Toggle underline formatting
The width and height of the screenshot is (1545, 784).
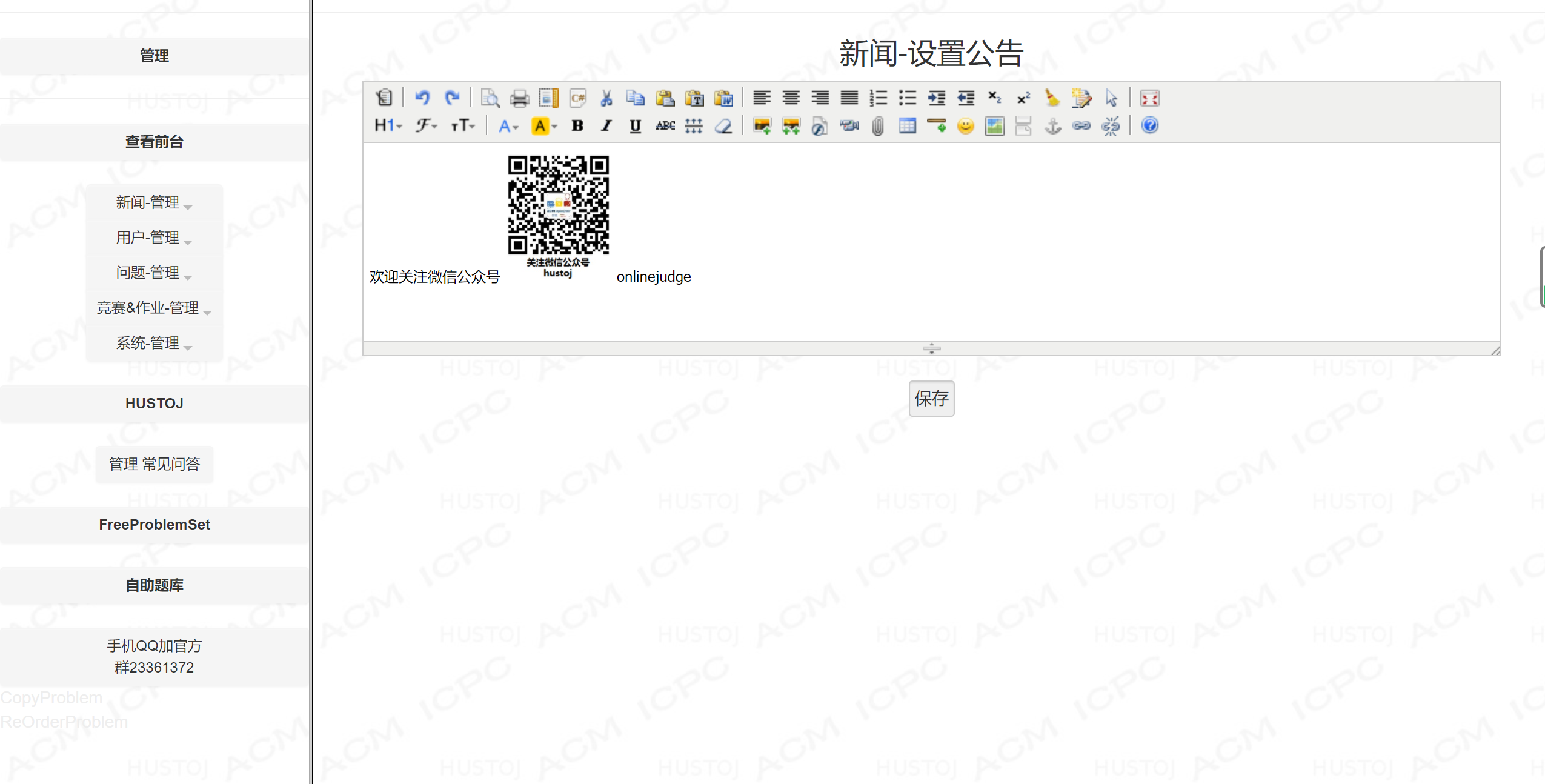coord(636,125)
